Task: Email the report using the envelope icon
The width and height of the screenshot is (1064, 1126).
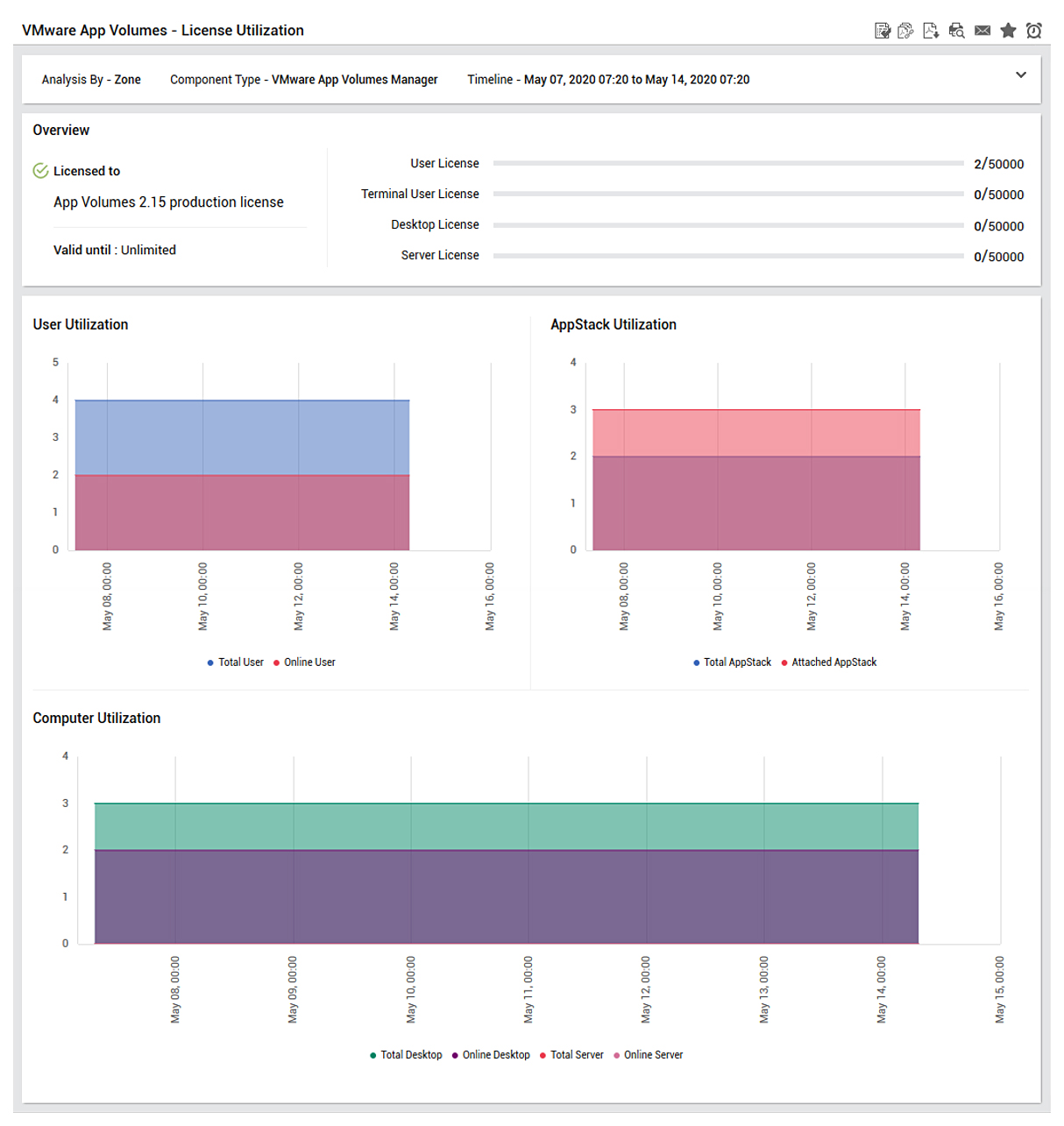Action: pos(982,31)
